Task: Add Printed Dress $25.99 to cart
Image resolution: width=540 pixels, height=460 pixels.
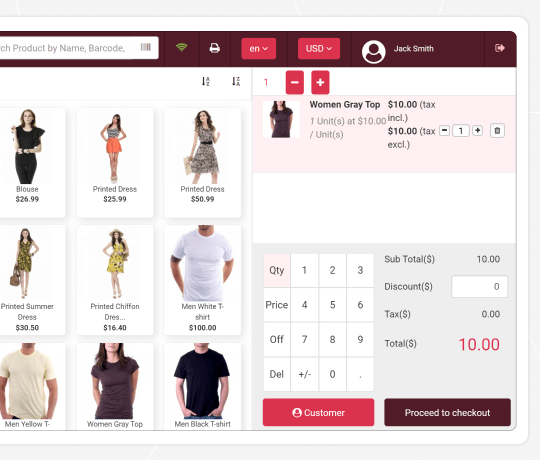Action: click(x=115, y=163)
